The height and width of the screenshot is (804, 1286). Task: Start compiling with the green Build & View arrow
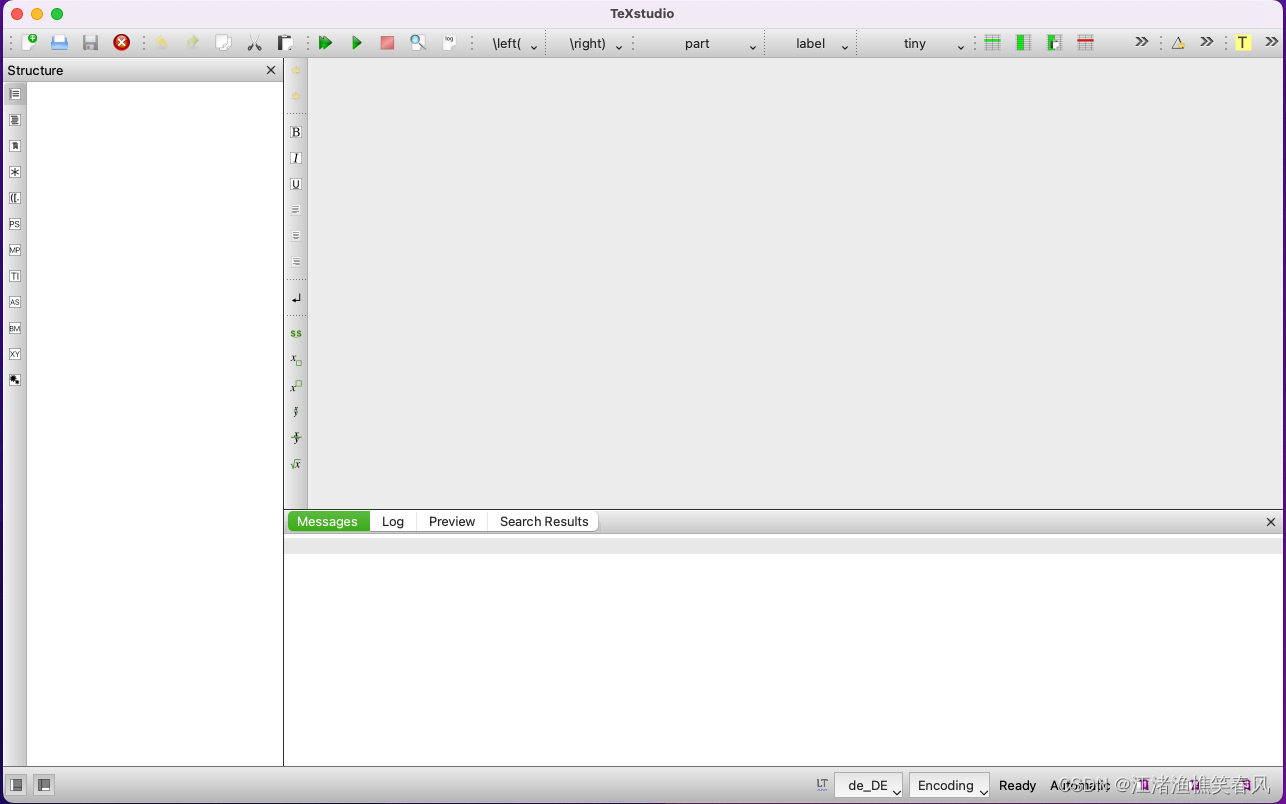pos(325,43)
